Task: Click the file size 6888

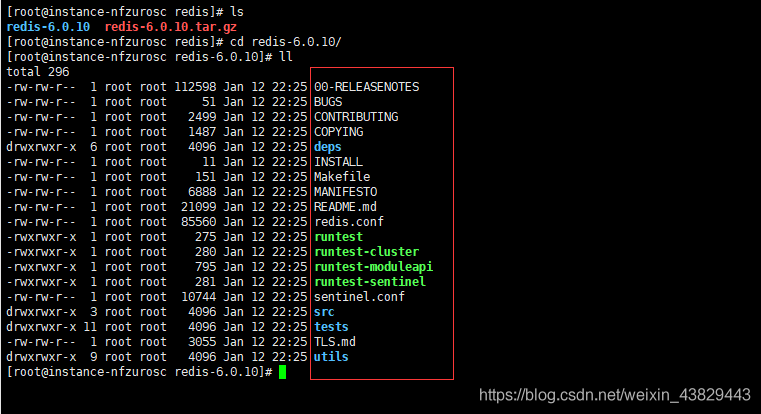Action: (202, 192)
